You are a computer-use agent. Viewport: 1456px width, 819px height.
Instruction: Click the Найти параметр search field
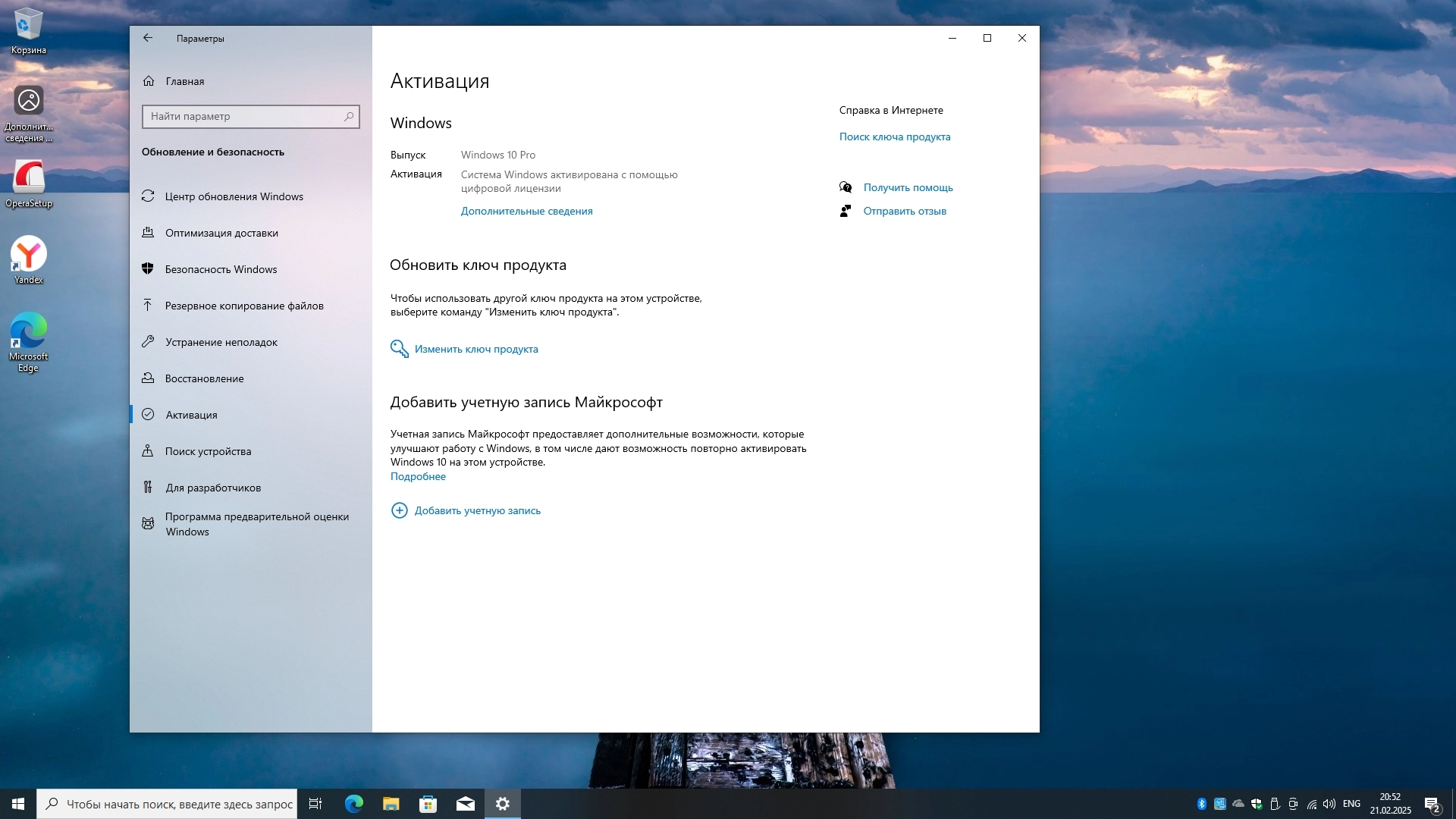coord(243,116)
